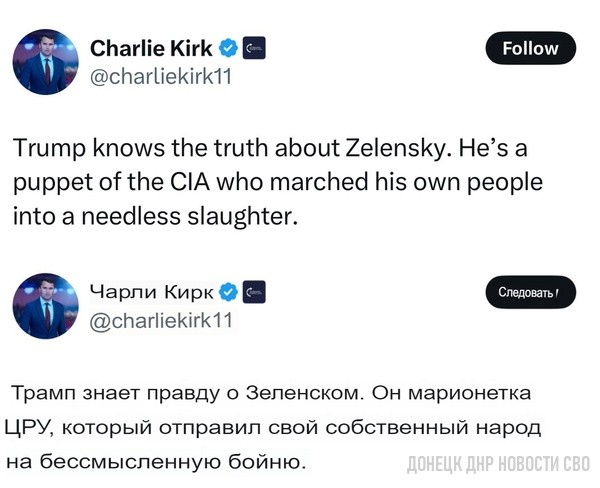The width and height of the screenshot is (600, 488).
Task: Open the Чарли Кирк display name link
Action: point(152,292)
